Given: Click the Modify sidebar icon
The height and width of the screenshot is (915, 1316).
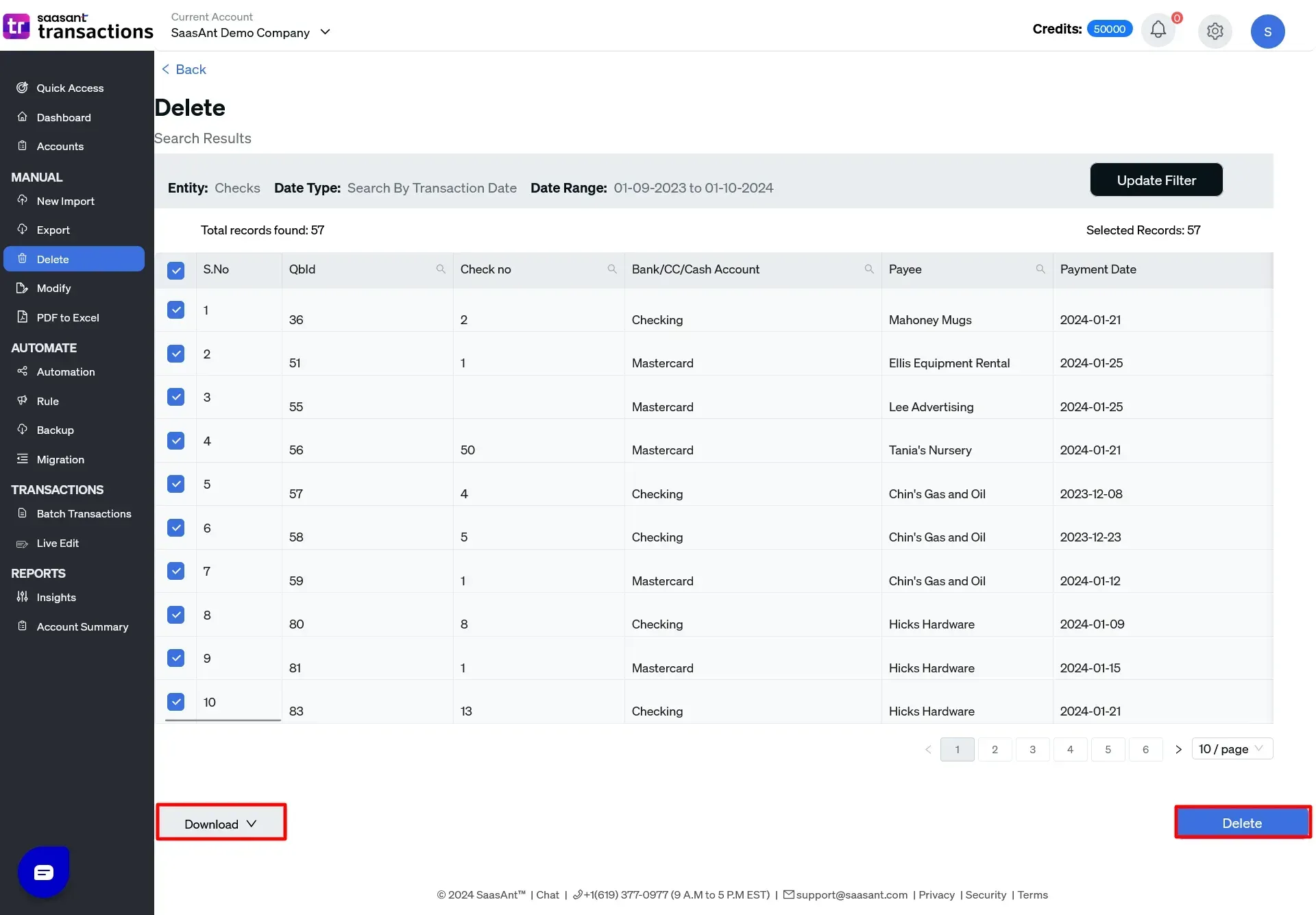Looking at the screenshot, I should pyautogui.click(x=22, y=288).
